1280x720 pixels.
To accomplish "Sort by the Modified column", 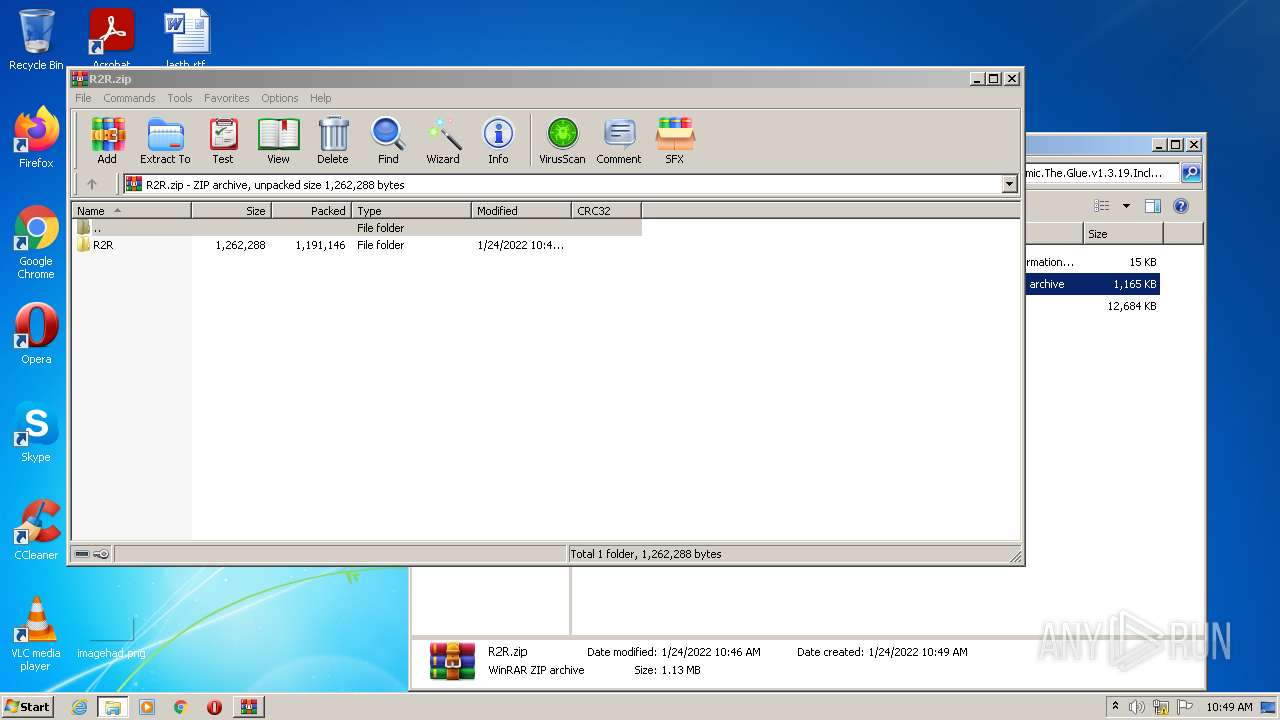I will (521, 211).
